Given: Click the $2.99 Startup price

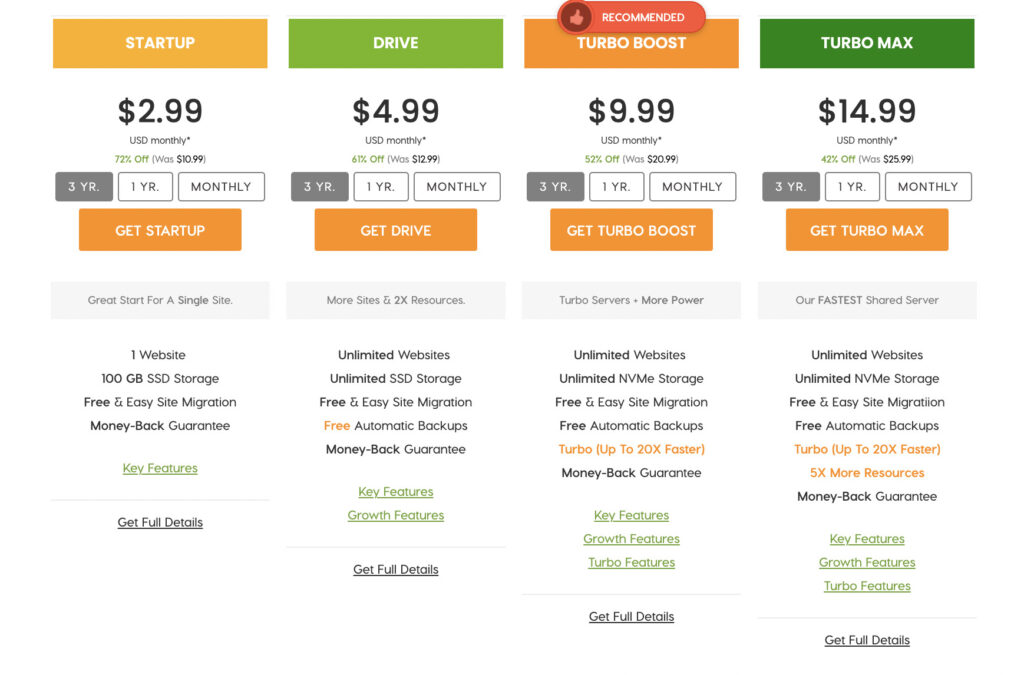Looking at the screenshot, I should click(x=160, y=111).
